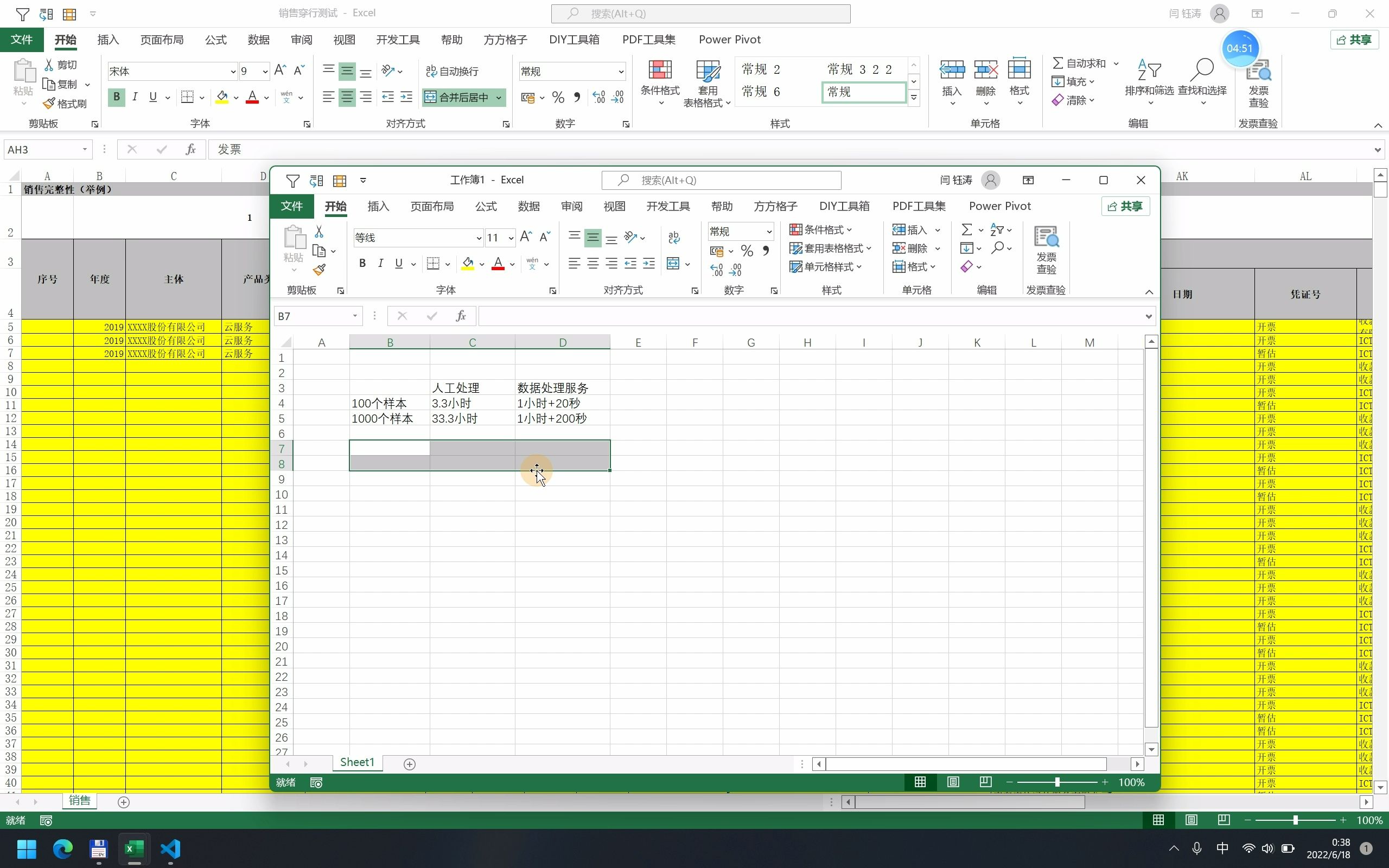This screenshot has width=1389, height=868.
Task: Toggle 合并后居中 in the 销售穿行测试 ribbon
Action: click(x=457, y=97)
